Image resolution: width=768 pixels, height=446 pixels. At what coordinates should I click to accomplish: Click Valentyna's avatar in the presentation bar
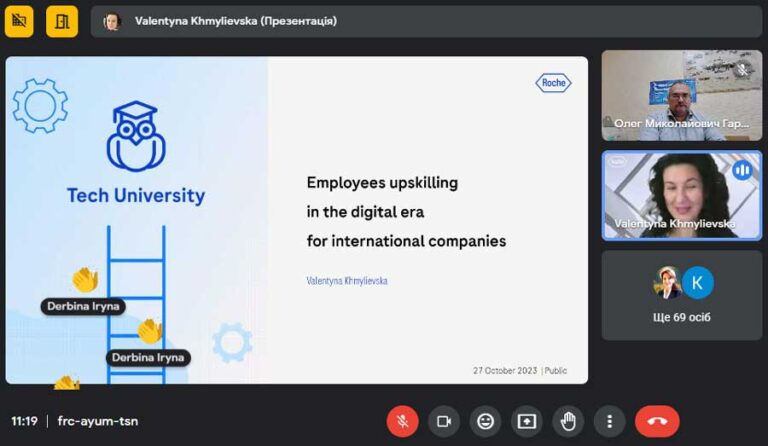pos(112,21)
